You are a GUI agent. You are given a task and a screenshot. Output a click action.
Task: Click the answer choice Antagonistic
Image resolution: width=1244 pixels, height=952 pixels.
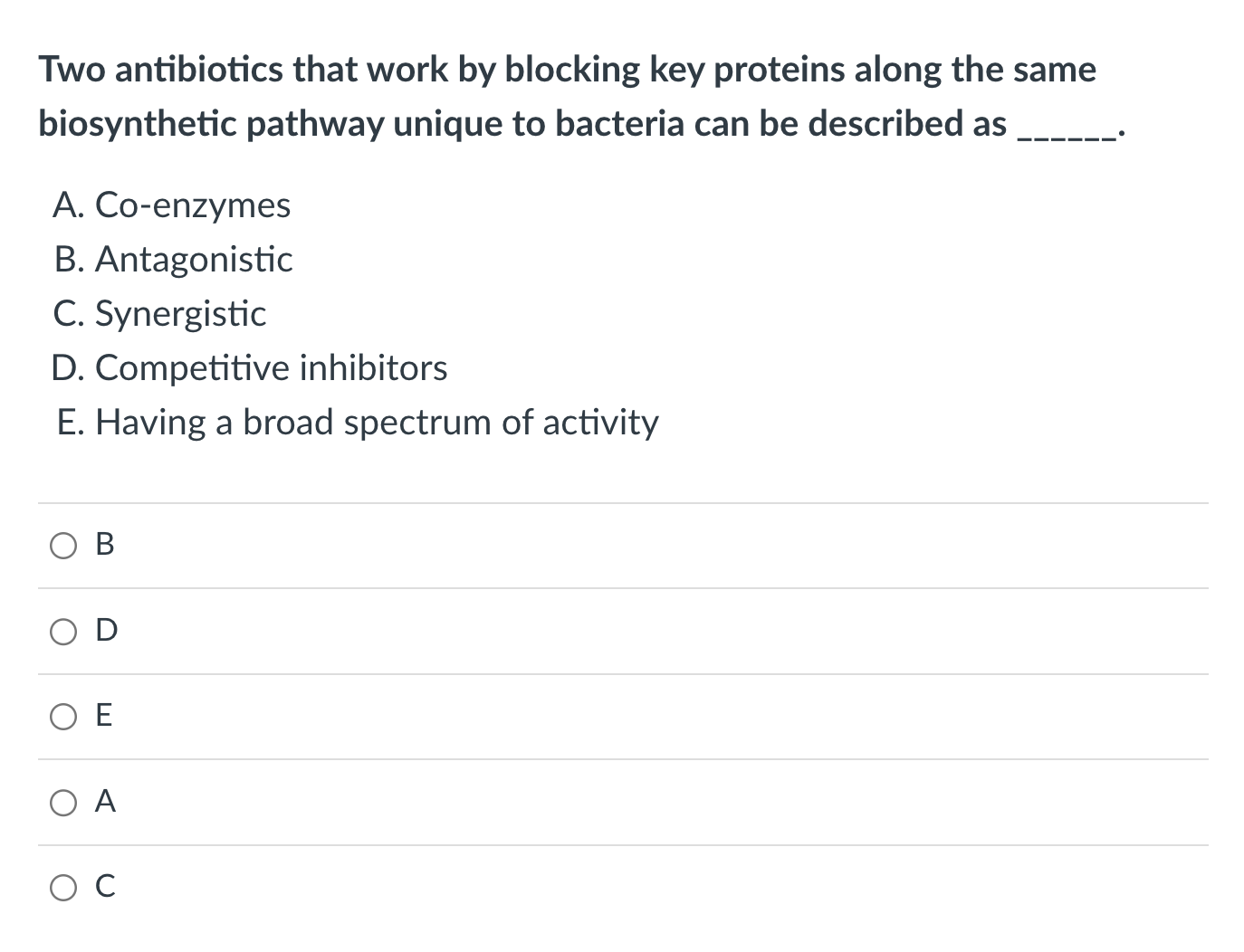(x=172, y=260)
